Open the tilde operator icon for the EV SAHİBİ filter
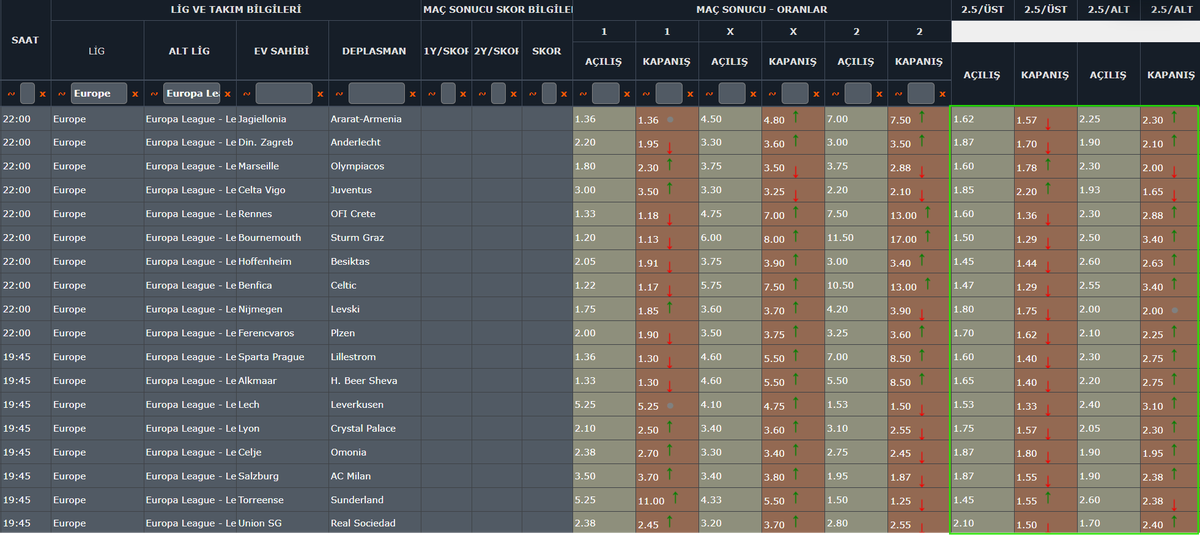The height and width of the screenshot is (535, 1200). (x=246, y=94)
